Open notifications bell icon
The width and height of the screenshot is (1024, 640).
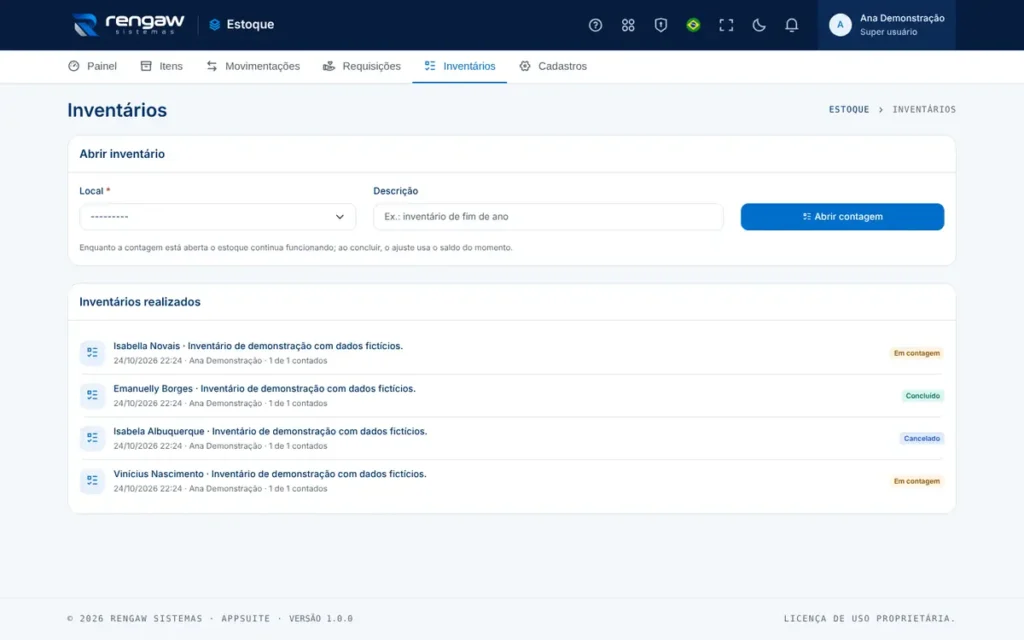click(791, 25)
